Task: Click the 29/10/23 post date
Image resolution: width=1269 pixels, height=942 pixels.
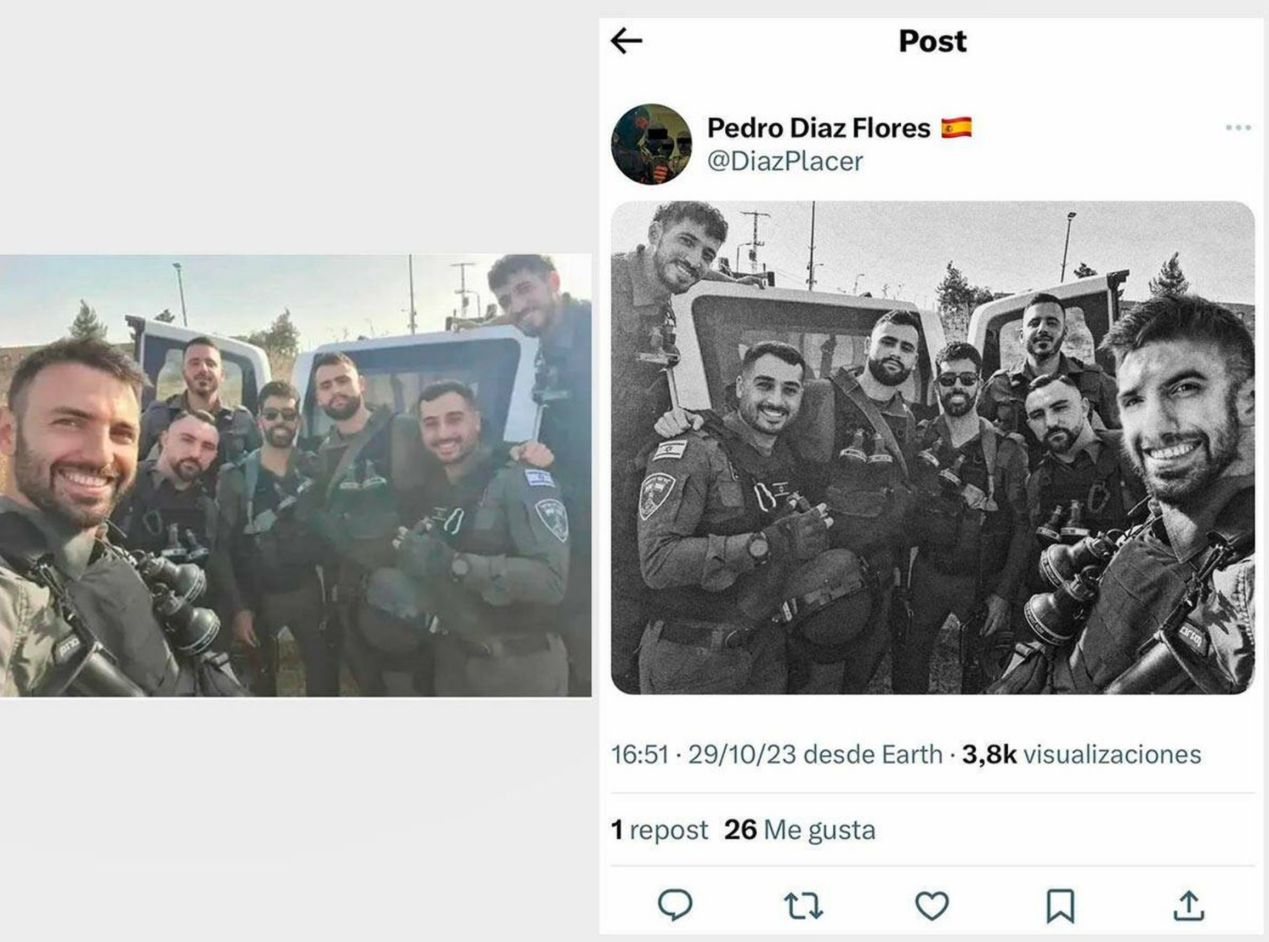Action: tap(742, 754)
